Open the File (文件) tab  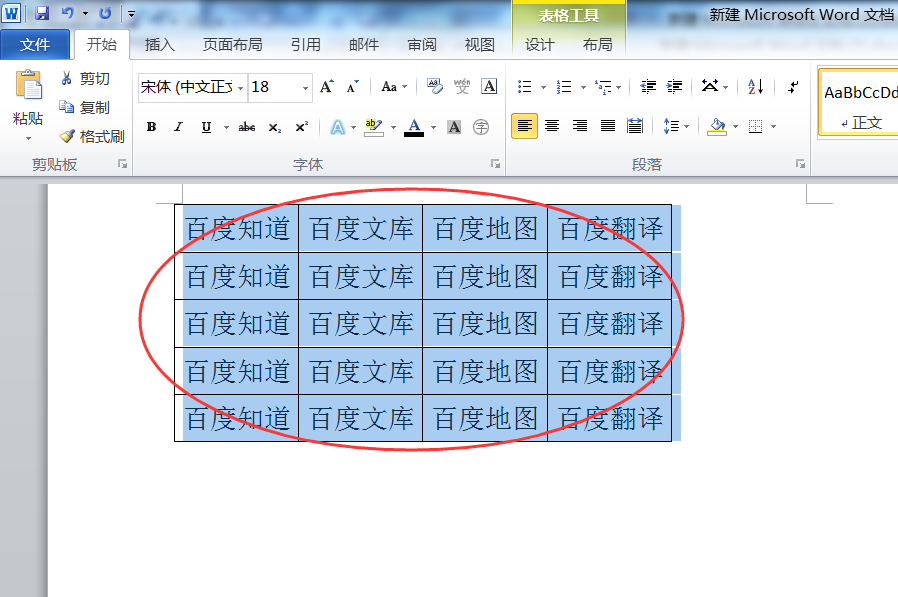35,45
